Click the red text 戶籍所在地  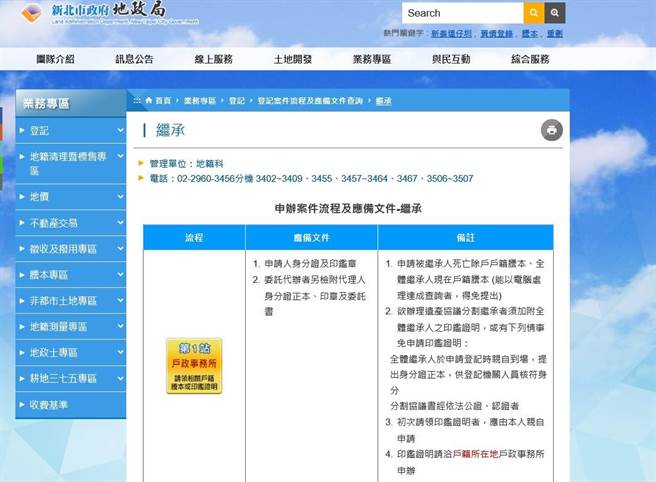tap(476, 454)
